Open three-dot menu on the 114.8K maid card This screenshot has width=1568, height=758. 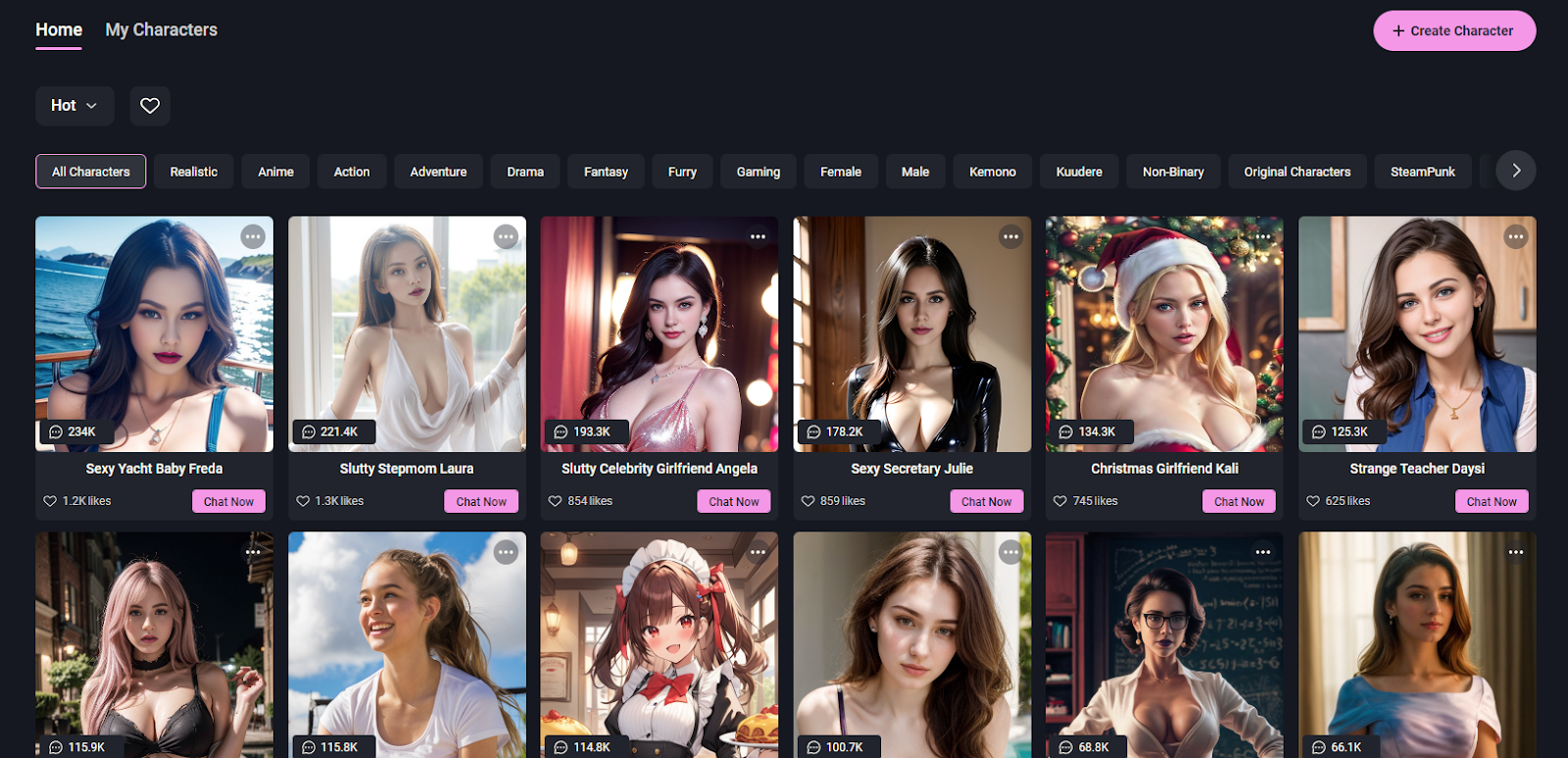click(x=759, y=552)
